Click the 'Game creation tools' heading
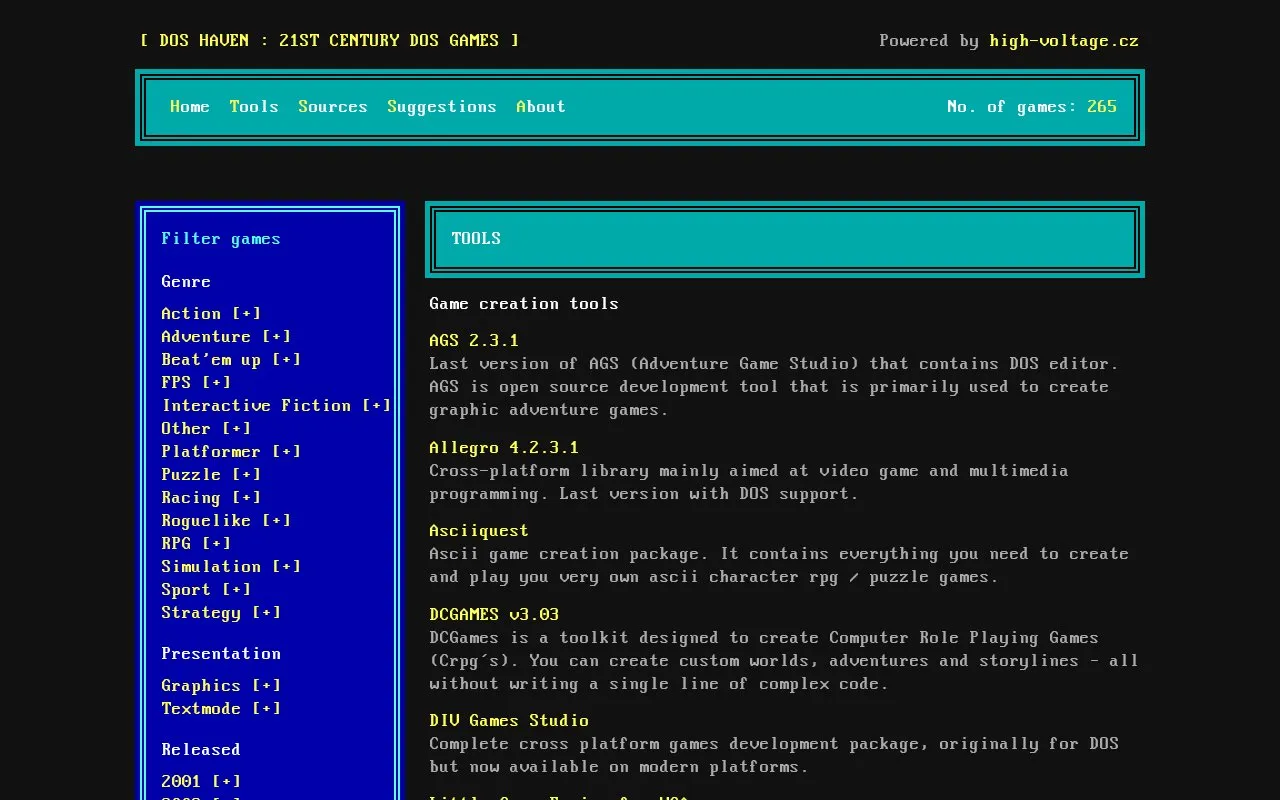Screen dimensions: 1280x800 (x=524, y=303)
